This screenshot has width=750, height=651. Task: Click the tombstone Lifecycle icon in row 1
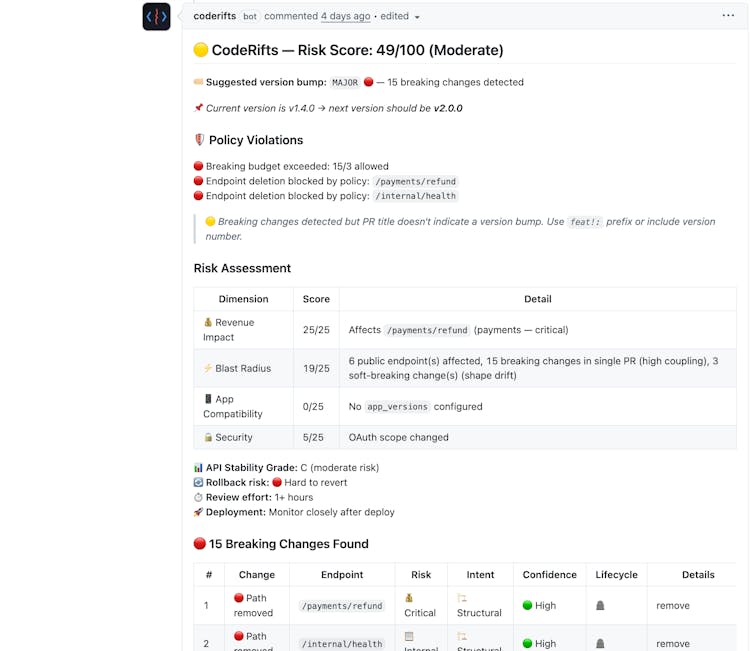click(600, 606)
